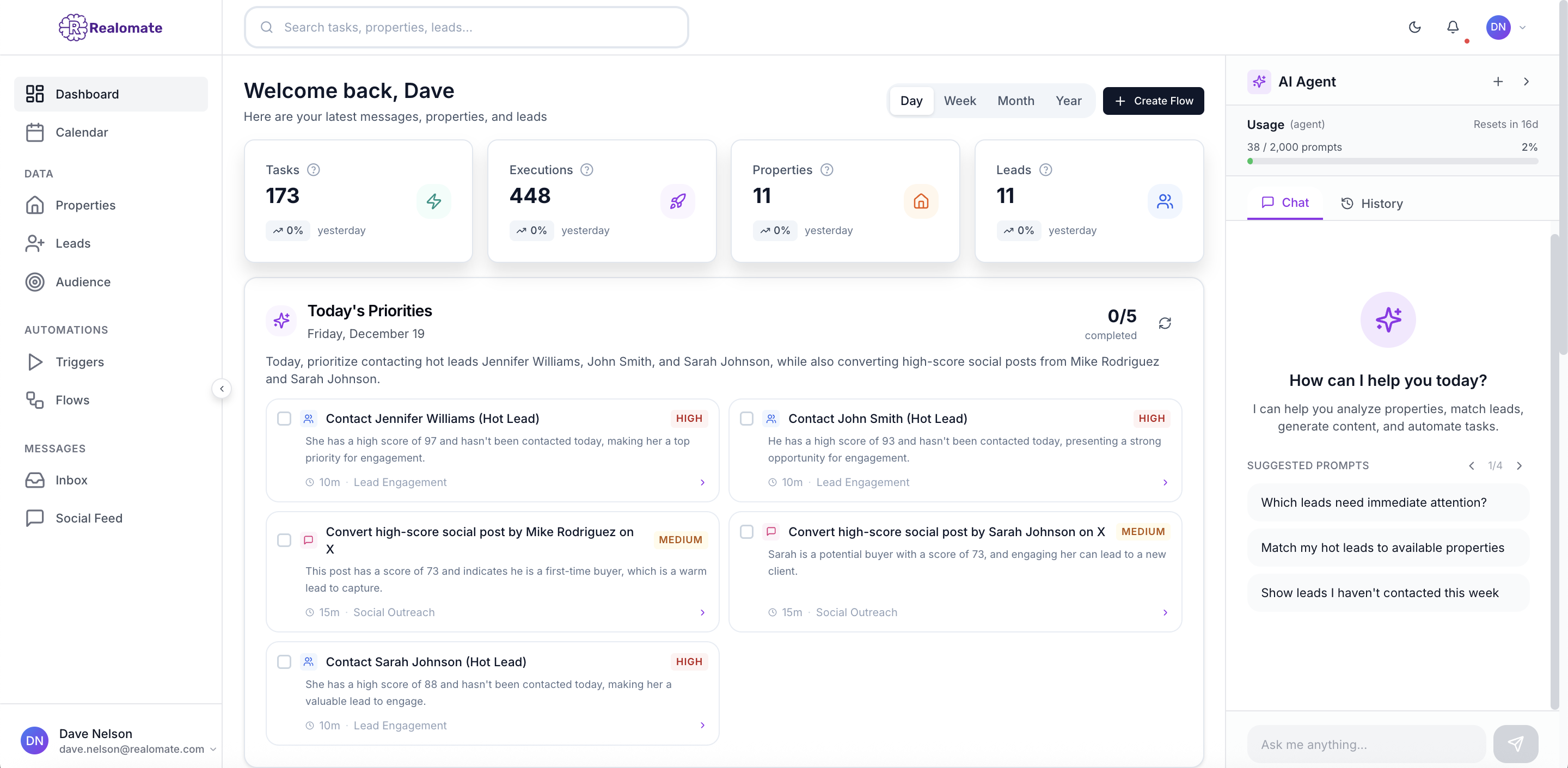Open the Calendar section
The width and height of the screenshot is (1568, 768).
82,132
